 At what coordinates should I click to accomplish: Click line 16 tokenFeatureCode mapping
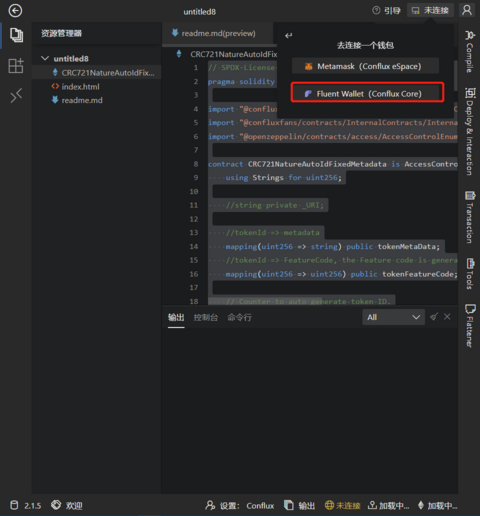point(341,274)
